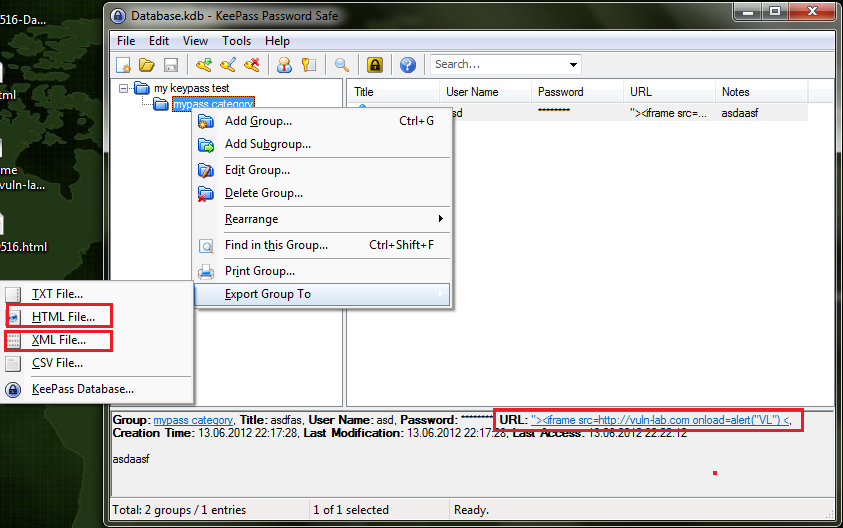Click the 'vuln-la...' desktop item
This screenshot has width=843, height=528.
click(23, 185)
